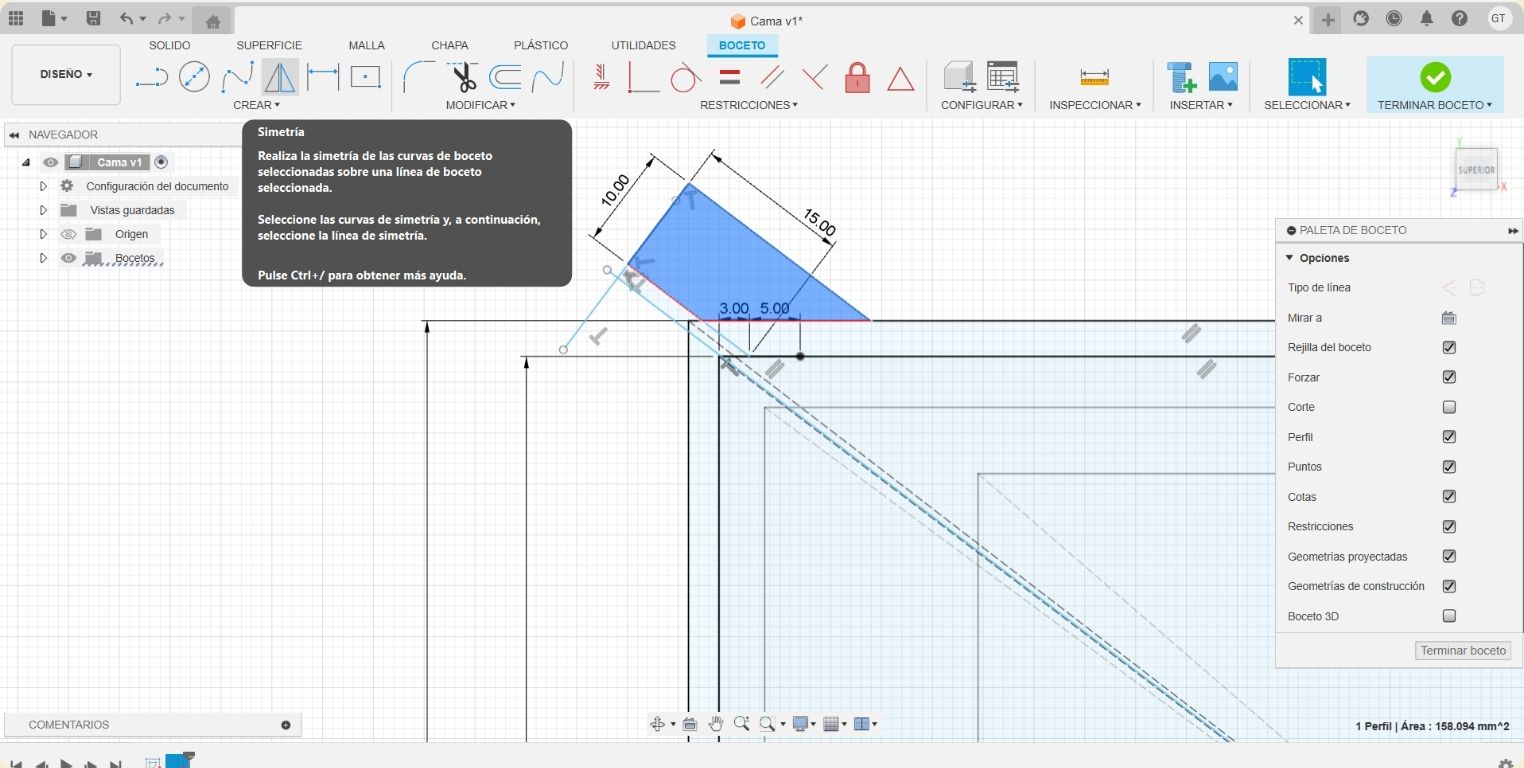Image resolution: width=1524 pixels, height=768 pixels.
Task: Select the Trim scissors tool
Action: pyautogui.click(x=463, y=77)
